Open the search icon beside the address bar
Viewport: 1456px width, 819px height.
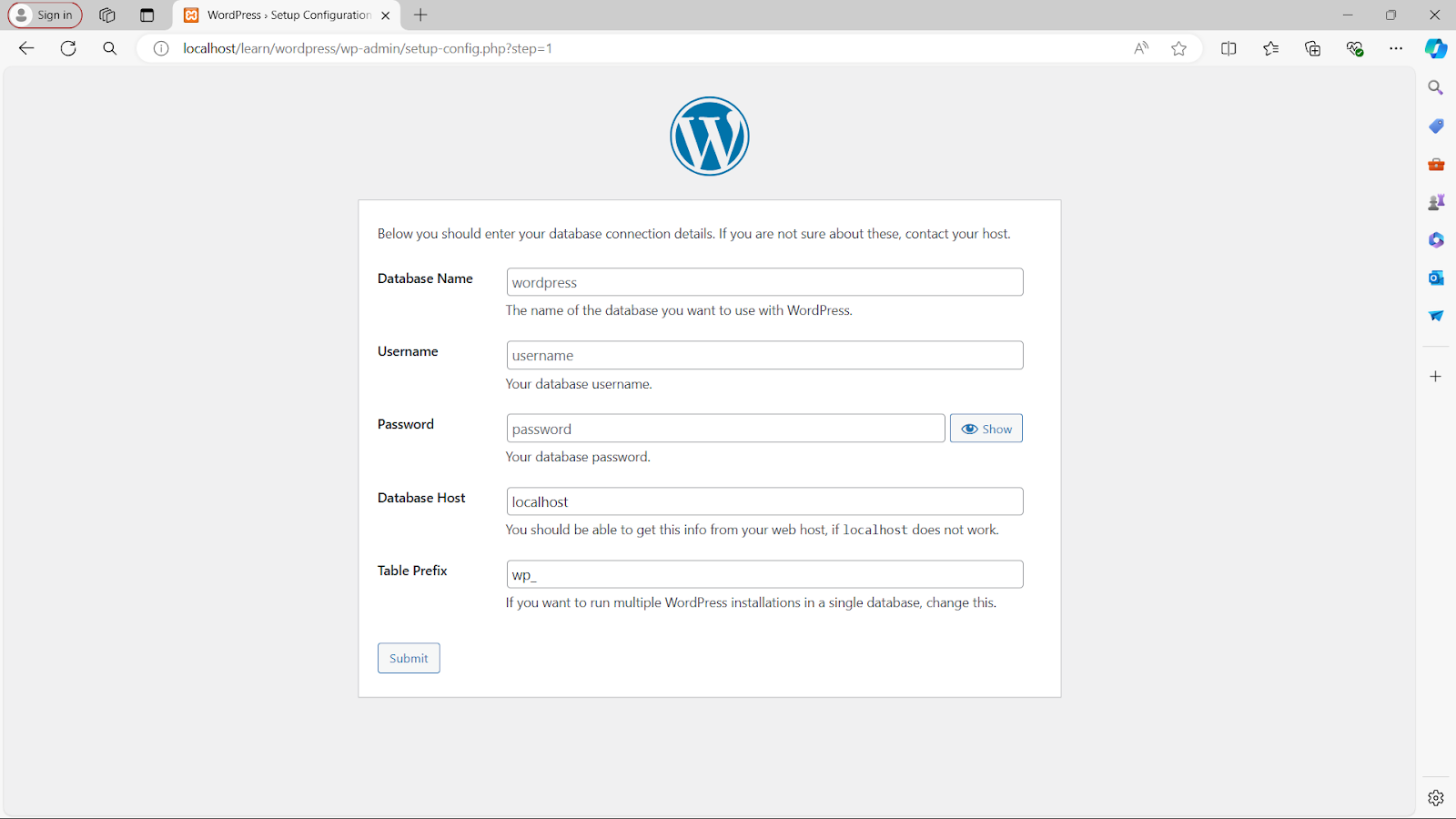(110, 48)
